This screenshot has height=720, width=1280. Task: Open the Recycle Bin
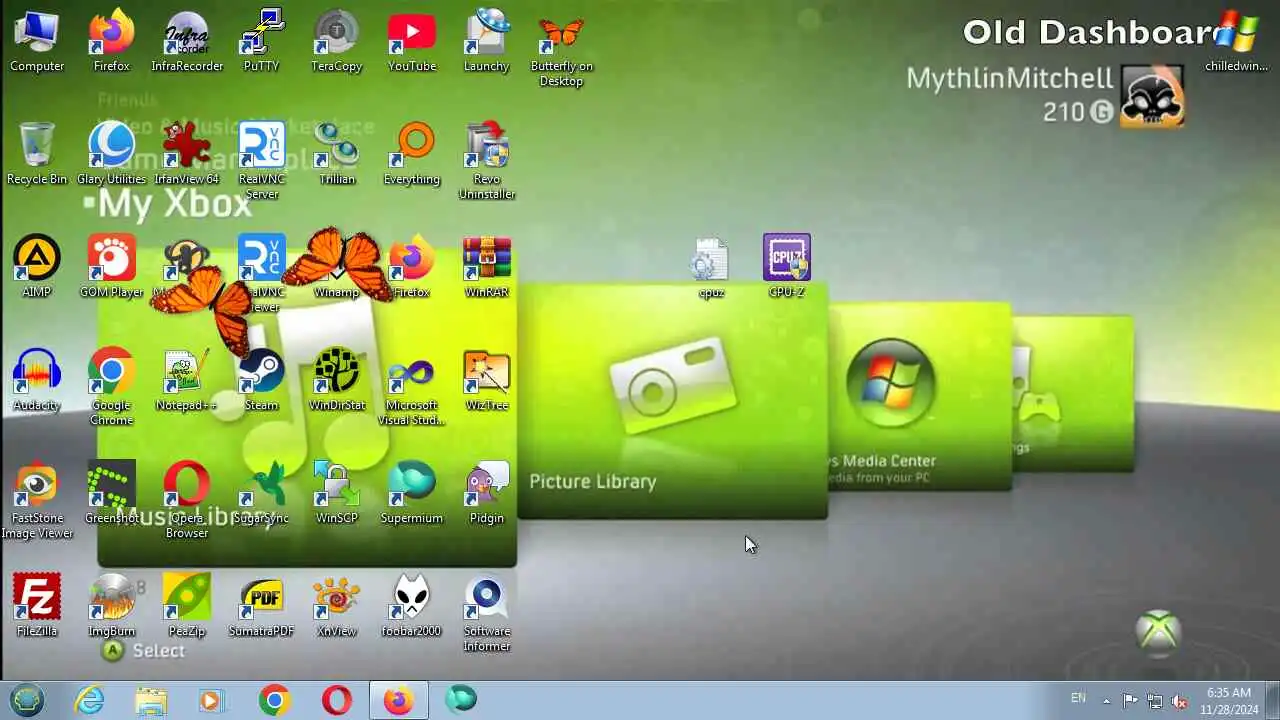[37, 154]
